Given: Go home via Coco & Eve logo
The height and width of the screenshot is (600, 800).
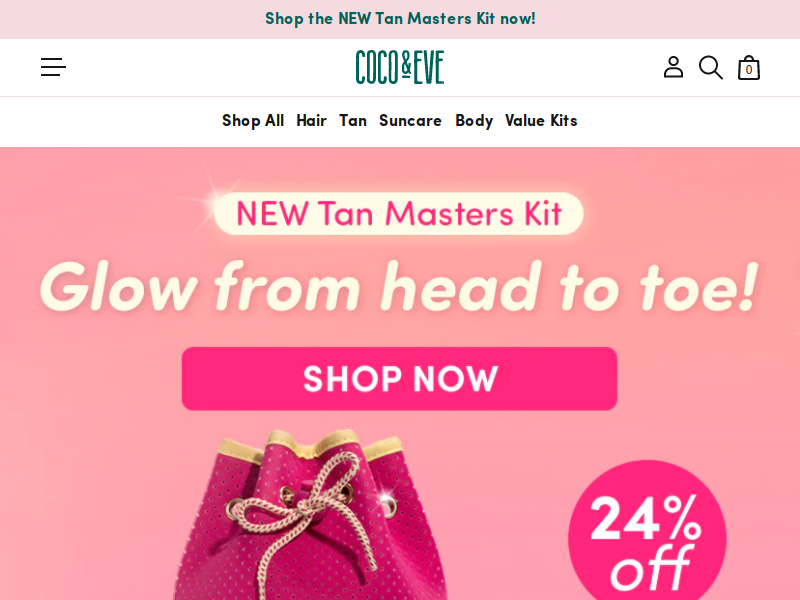Looking at the screenshot, I should coord(400,67).
